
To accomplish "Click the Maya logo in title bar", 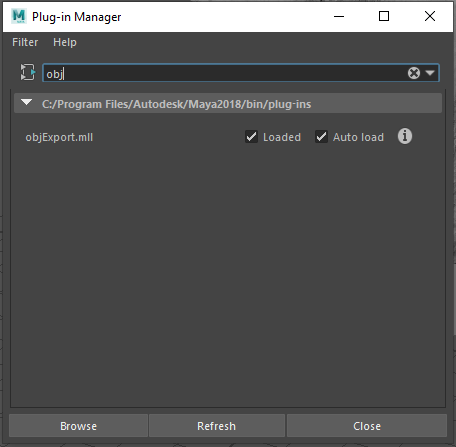I will click(x=19, y=16).
